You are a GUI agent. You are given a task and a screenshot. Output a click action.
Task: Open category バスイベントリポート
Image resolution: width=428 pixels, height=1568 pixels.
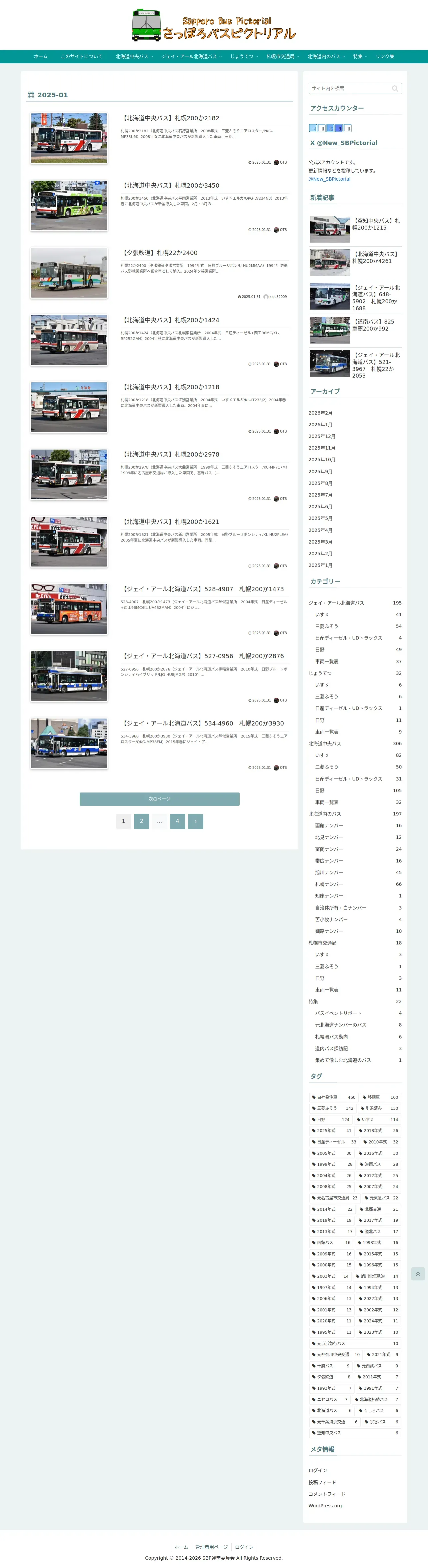(358, 1013)
